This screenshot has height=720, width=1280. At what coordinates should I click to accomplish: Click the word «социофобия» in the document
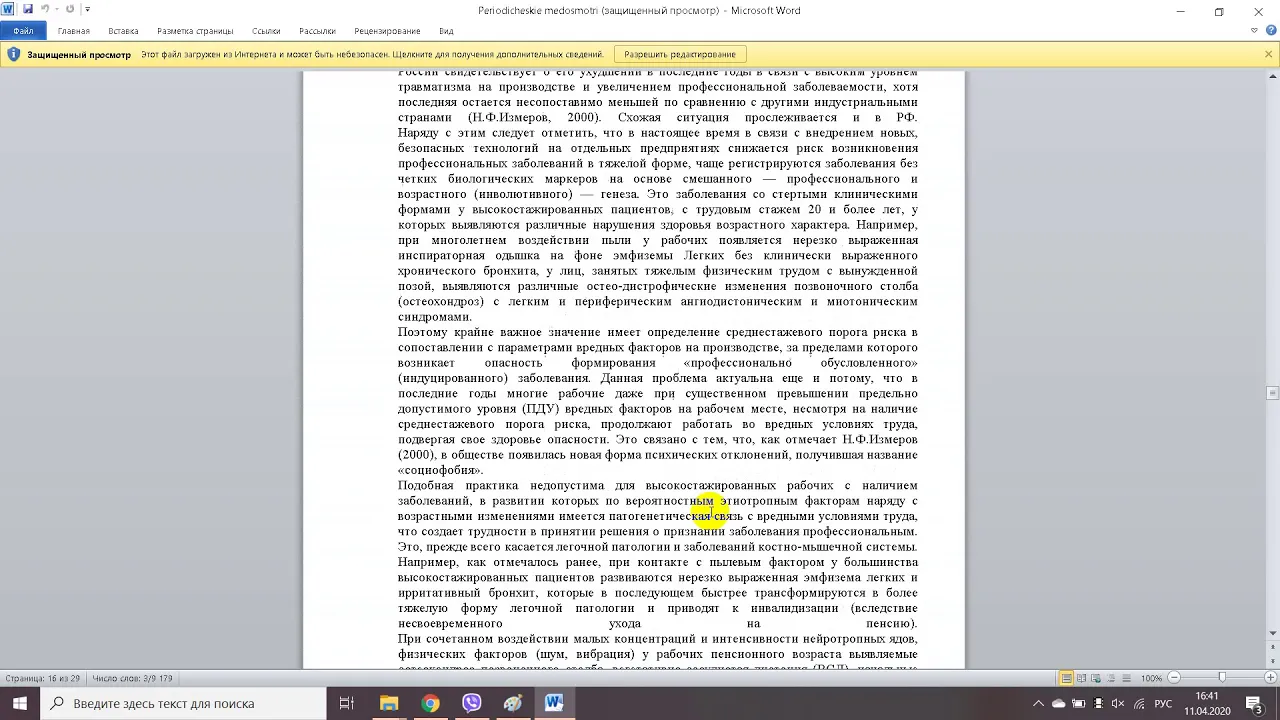[440, 470]
